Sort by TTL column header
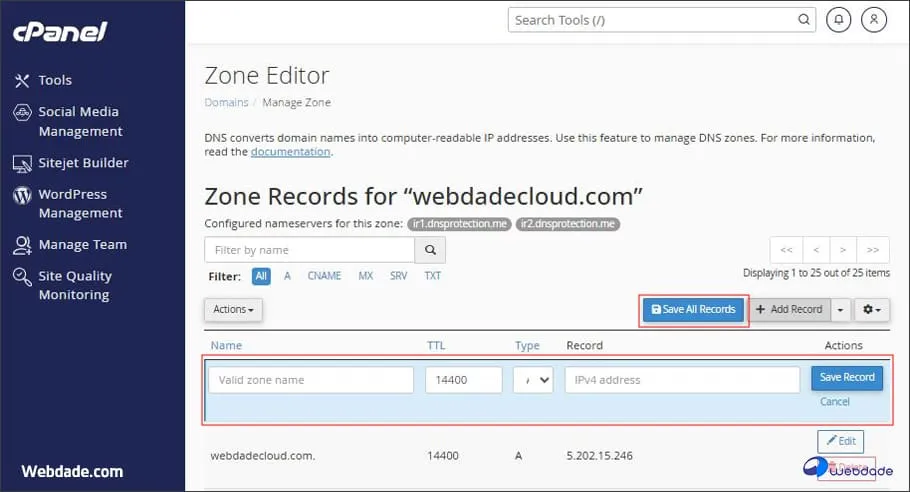910x492 pixels. coord(436,346)
